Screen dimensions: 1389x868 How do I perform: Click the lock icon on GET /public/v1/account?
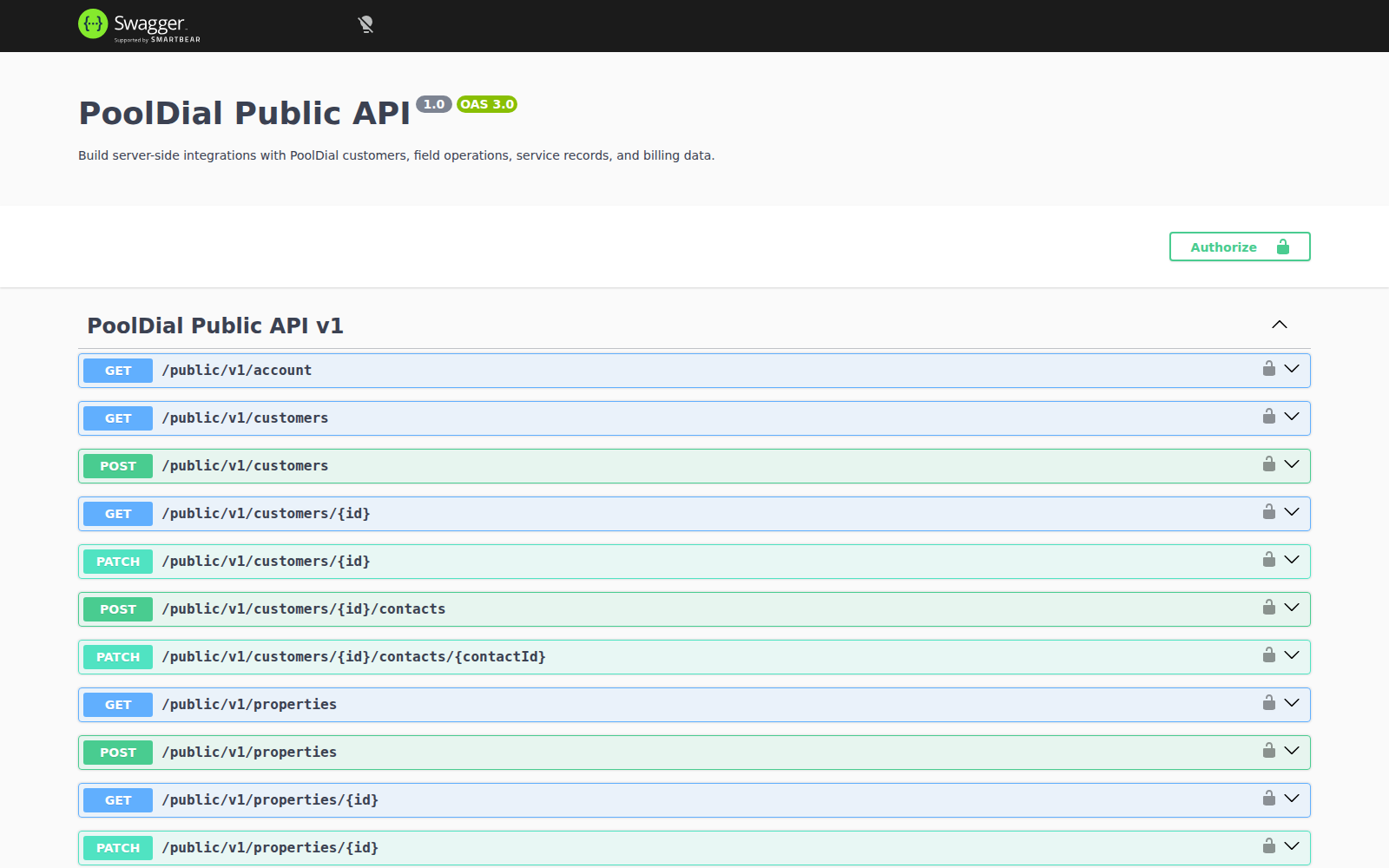coord(1269,368)
